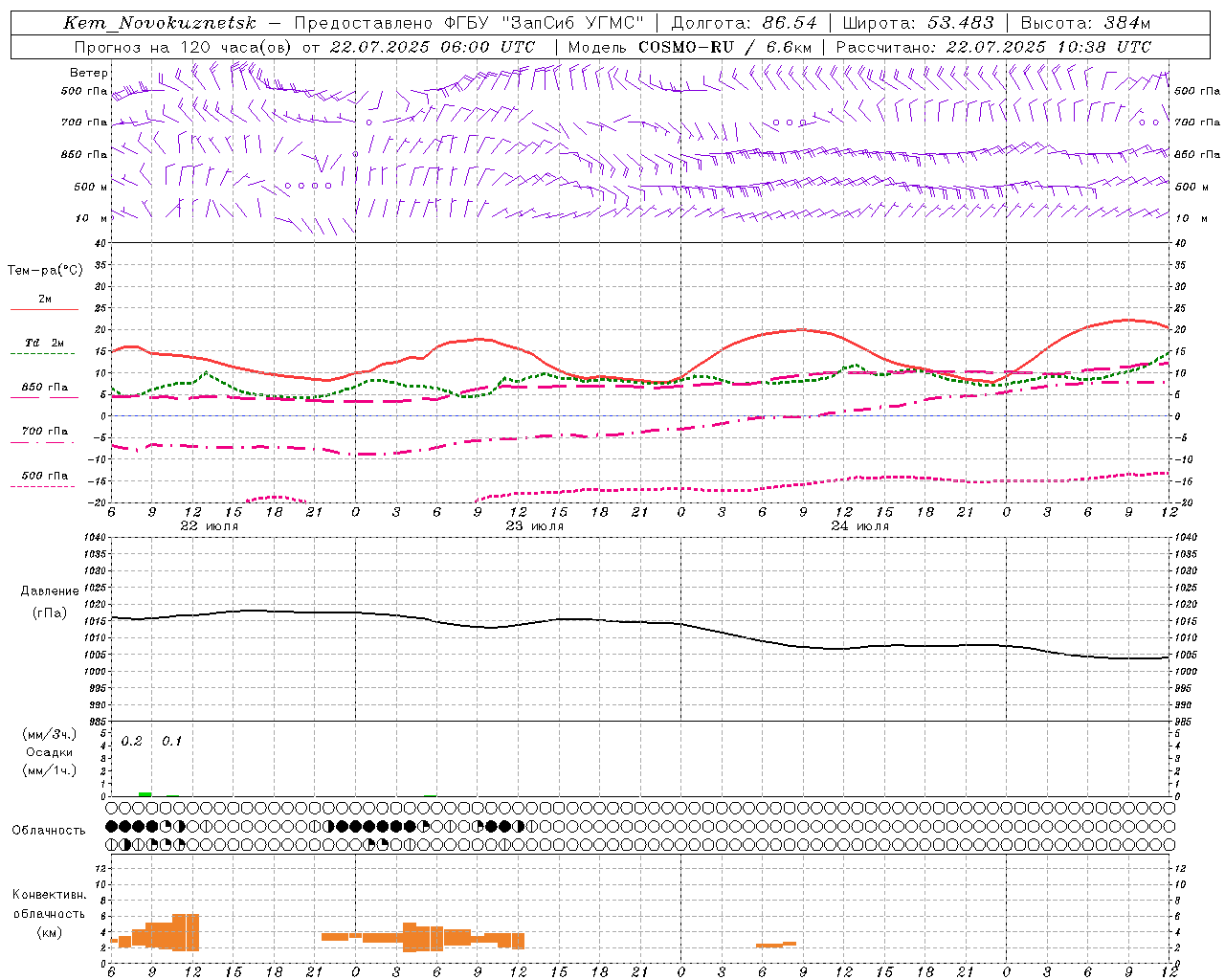Click the '700 гПа' temperature legend entry
This screenshot has width=1225, height=980.
point(45,432)
